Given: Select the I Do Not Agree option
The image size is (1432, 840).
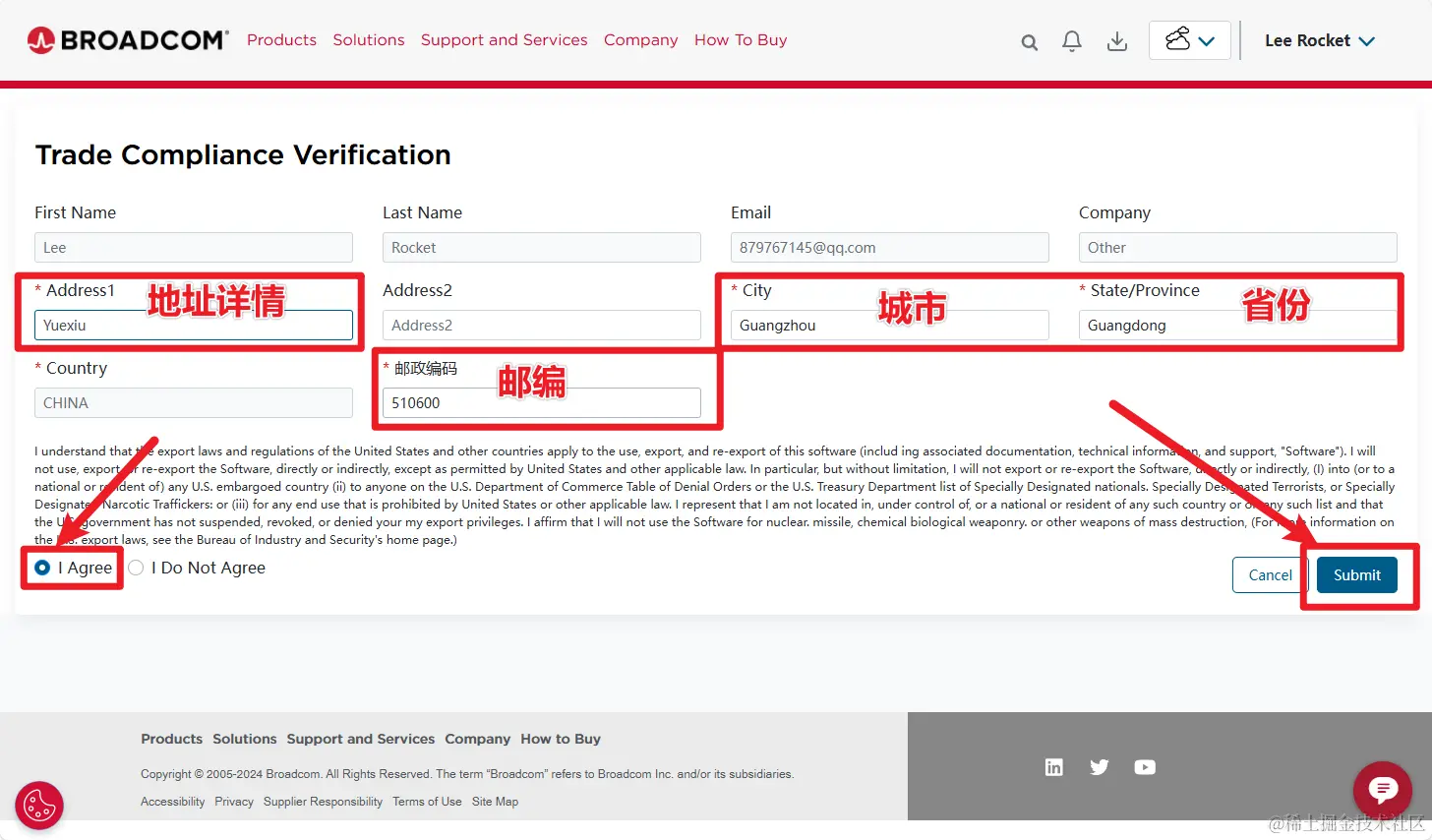Looking at the screenshot, I should point(136,568).
